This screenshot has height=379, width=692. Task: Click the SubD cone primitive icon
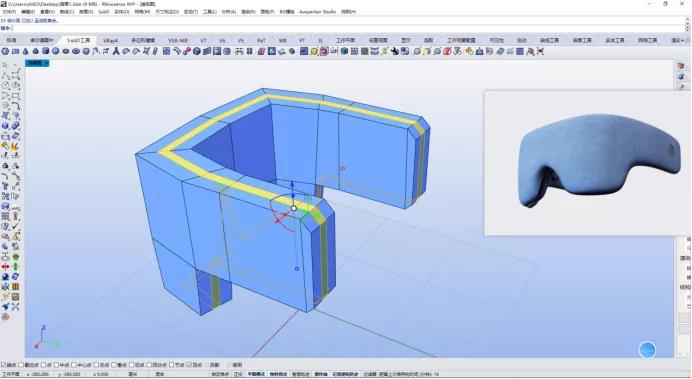(x=25, y=51)
